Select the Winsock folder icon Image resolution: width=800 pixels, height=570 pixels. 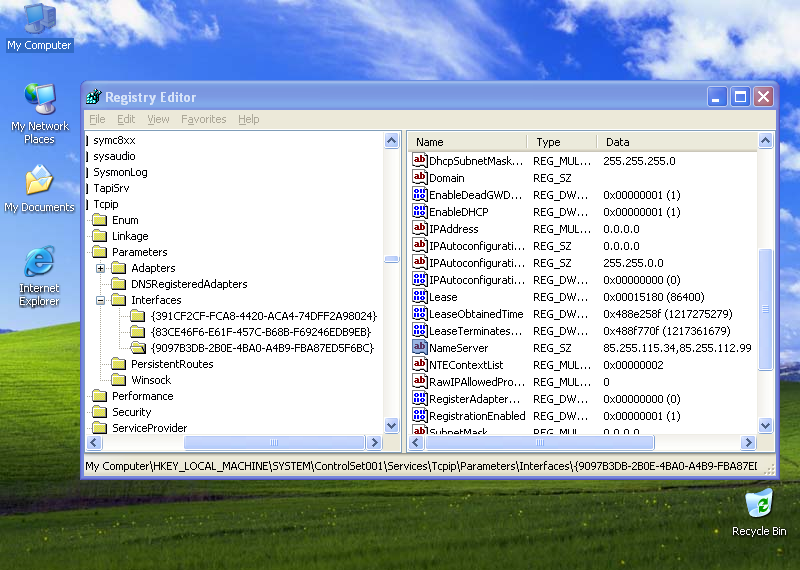(118, 380)
